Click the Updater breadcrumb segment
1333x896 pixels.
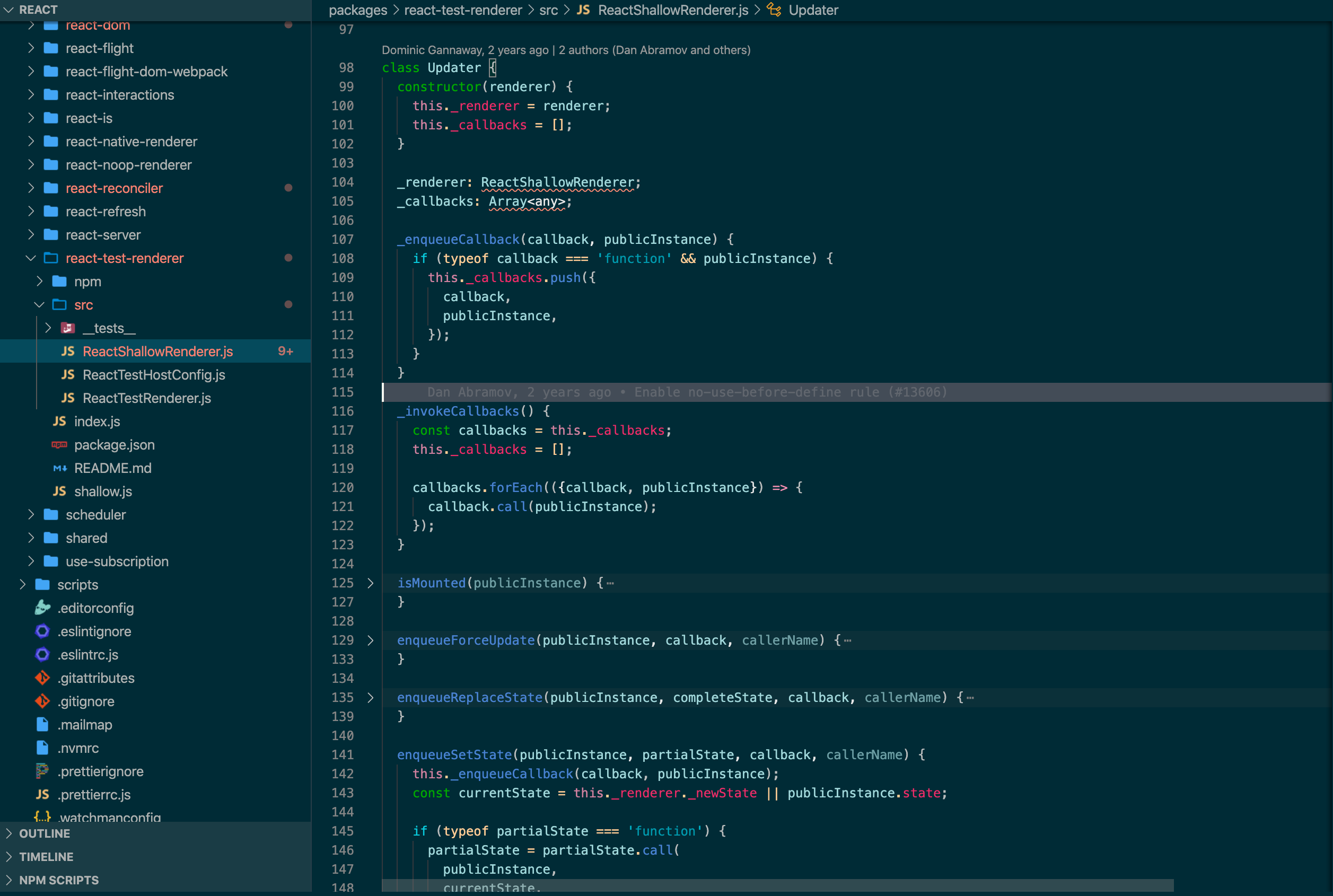pos(813,10)
